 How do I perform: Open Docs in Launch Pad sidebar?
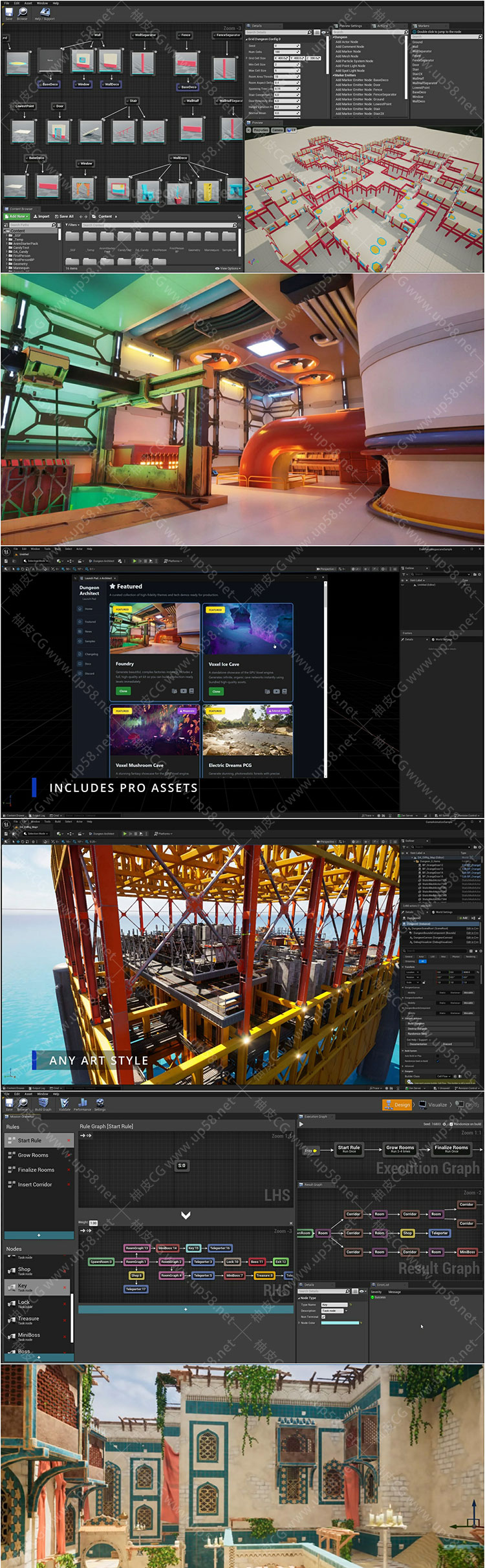click(x=84, y=664)
